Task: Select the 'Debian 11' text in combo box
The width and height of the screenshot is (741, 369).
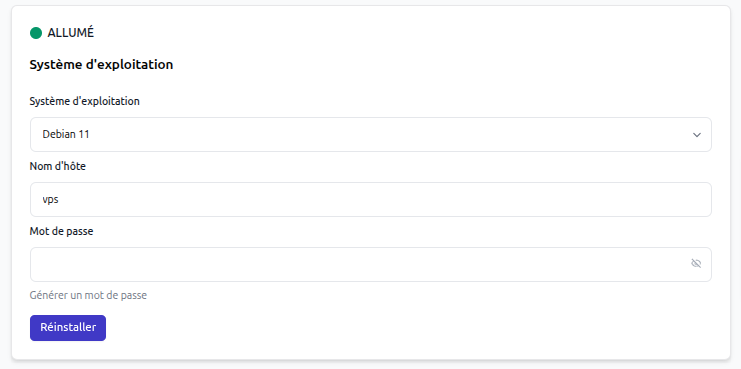Action: click(66, 134)
